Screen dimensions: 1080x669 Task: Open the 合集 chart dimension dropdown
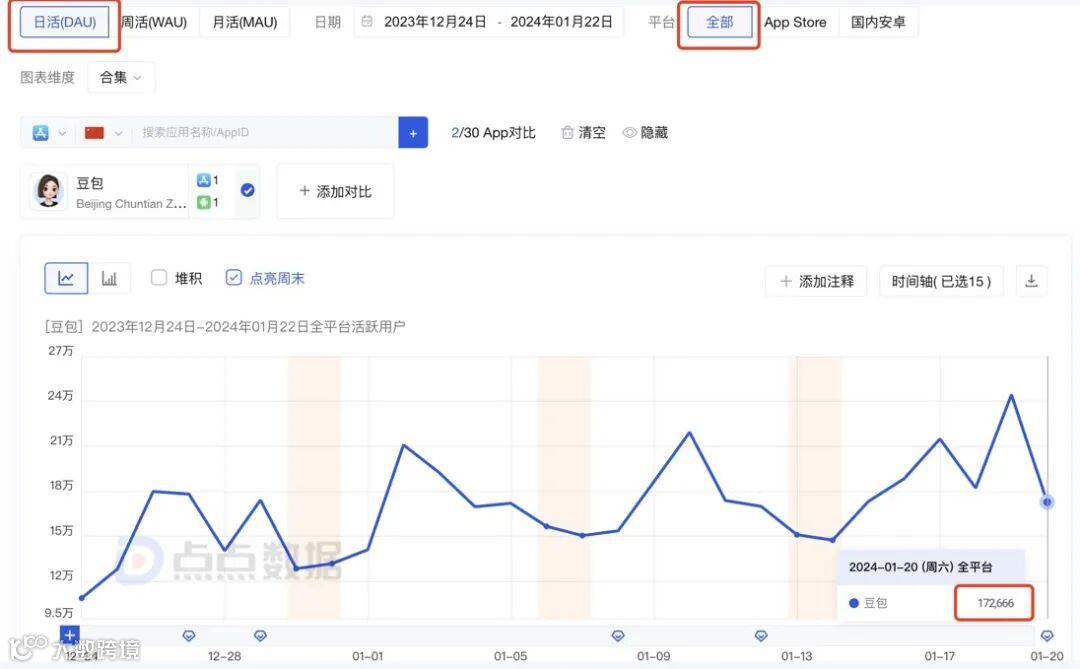click(121, 77)
